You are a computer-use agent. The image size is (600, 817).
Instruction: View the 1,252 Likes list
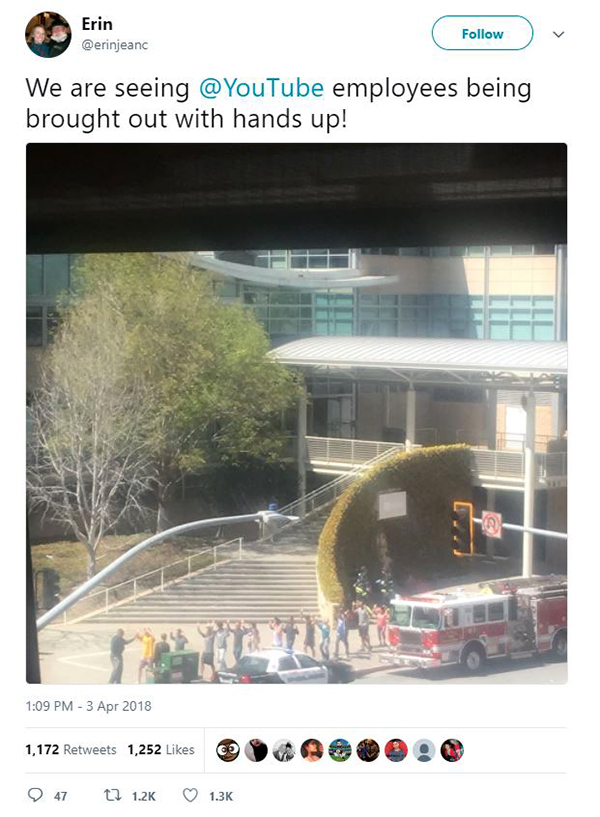[x=161, y=750]
